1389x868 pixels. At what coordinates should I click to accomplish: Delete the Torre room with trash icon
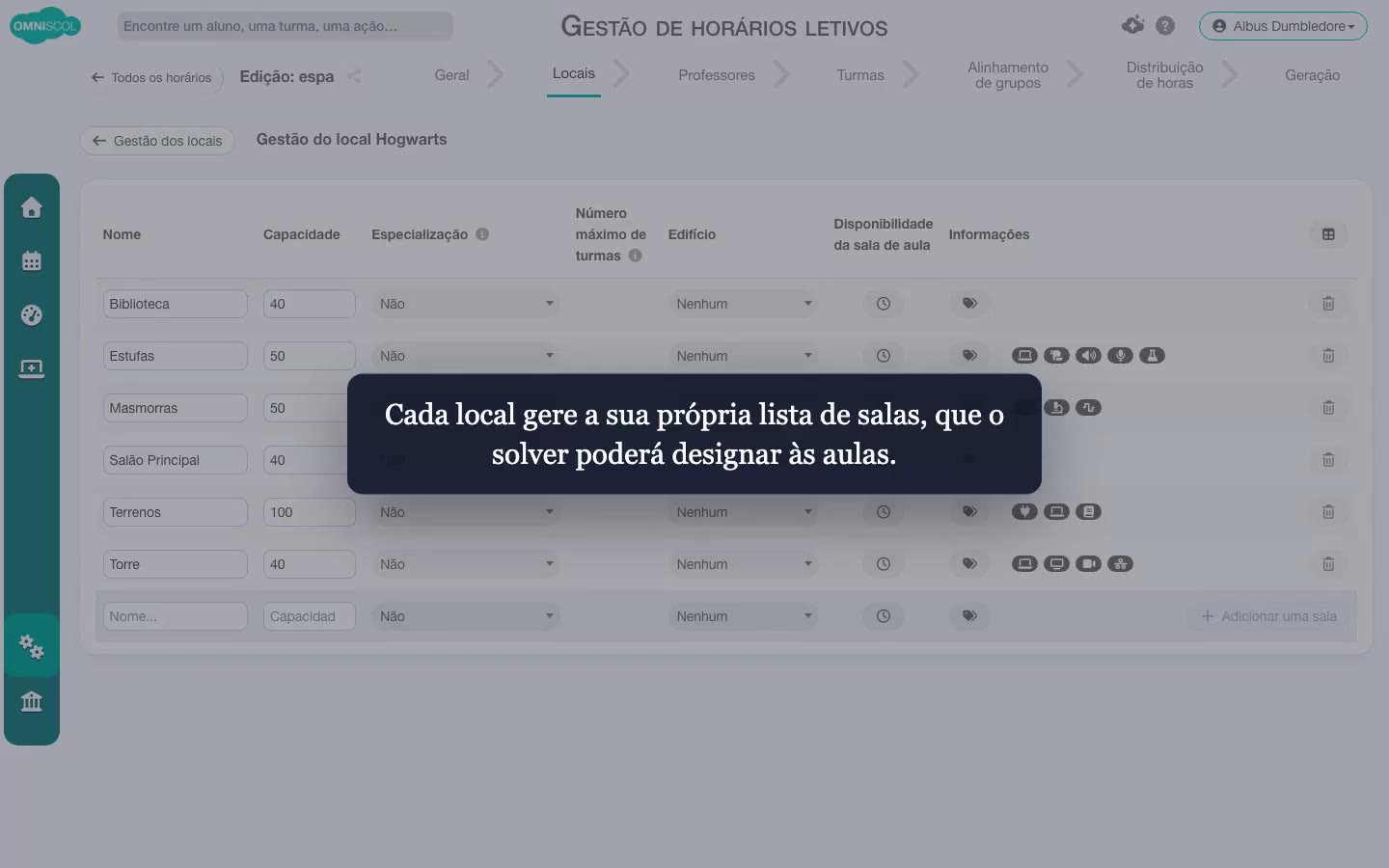(1328, 564)
